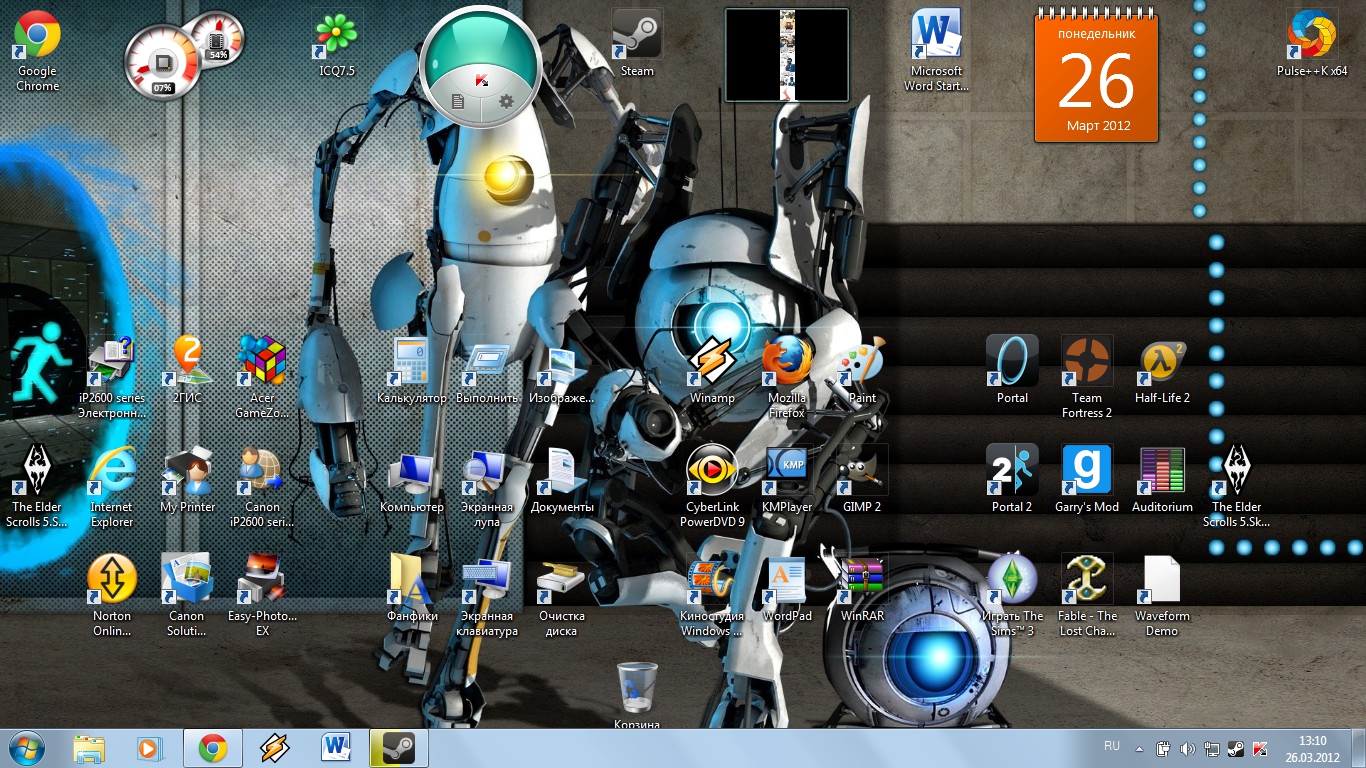Launch the Играть The Sims 3 shortcut
This screenshot has width=1366, height=768.
click(x=1012, y=596)
